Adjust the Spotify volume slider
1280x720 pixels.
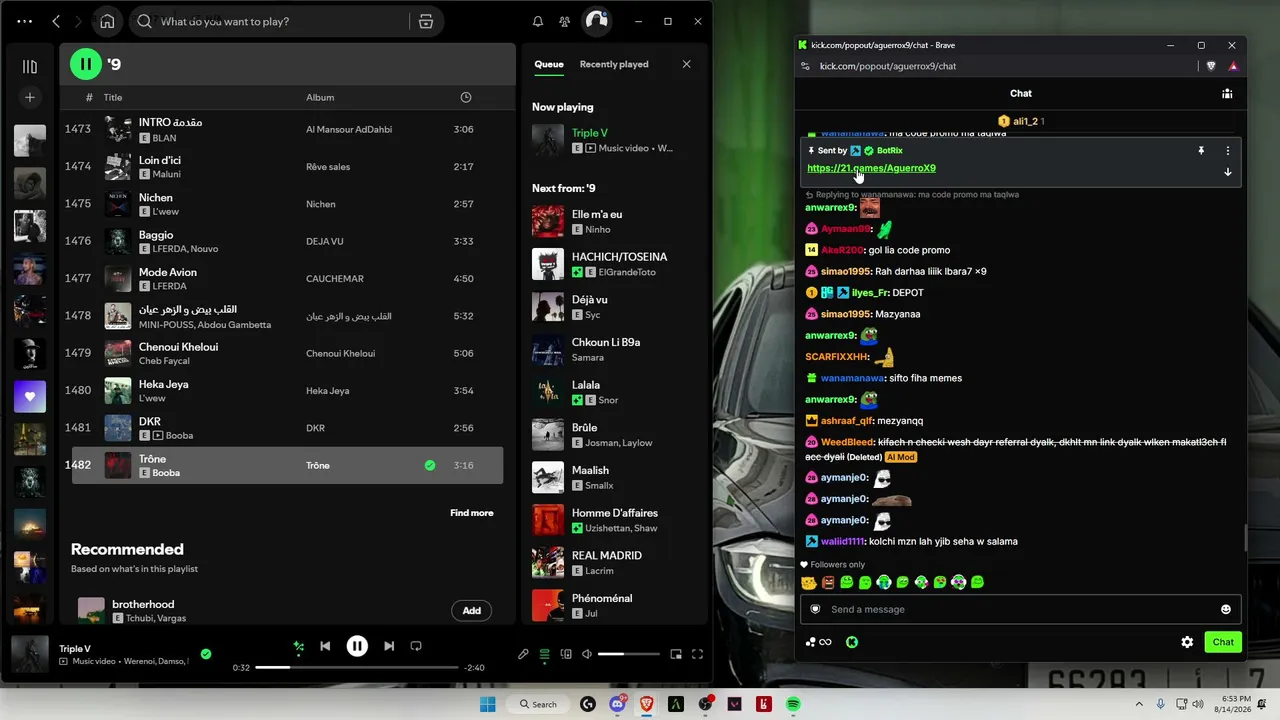(629, 654)
